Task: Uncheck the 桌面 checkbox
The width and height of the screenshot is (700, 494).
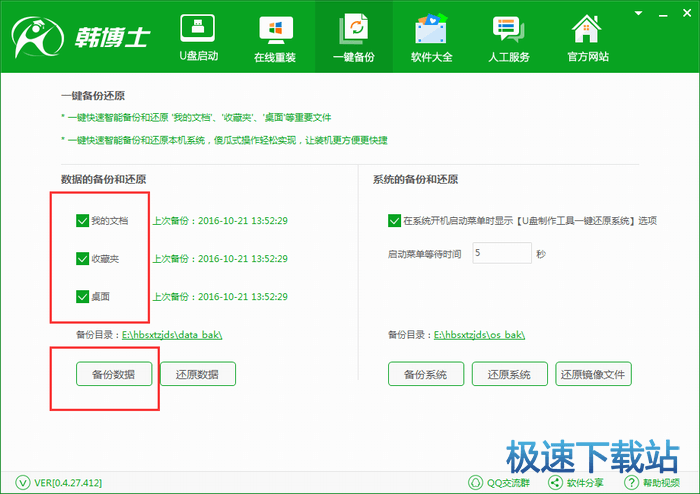Action: tap(82, 297)
